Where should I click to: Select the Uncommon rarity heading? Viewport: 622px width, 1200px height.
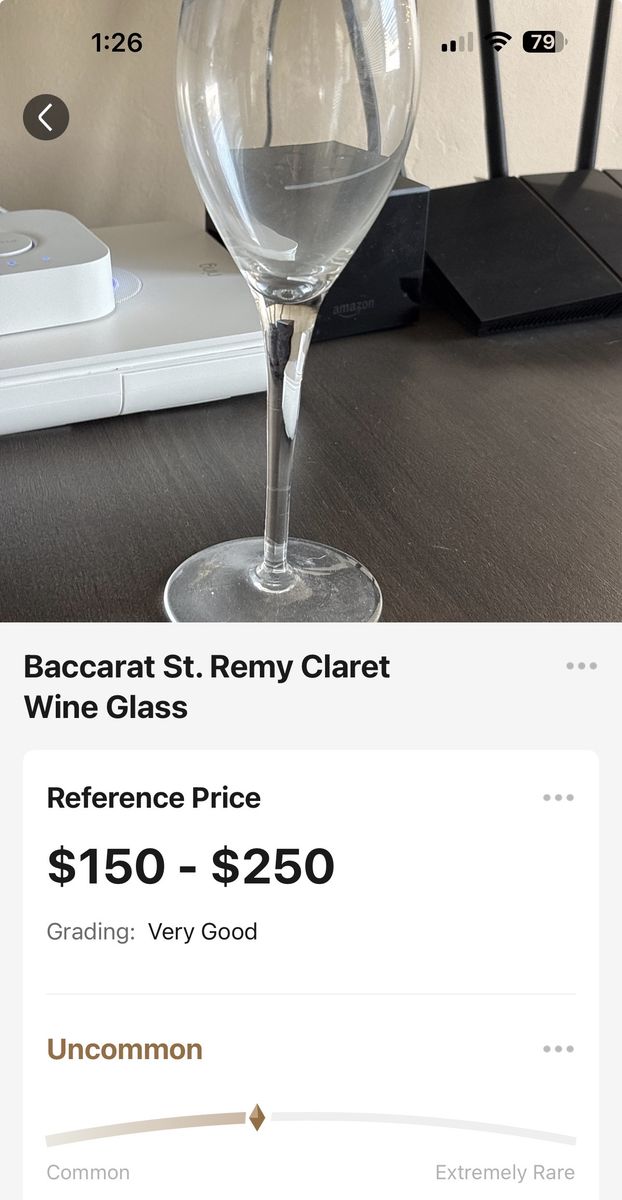pos(124,1050)
